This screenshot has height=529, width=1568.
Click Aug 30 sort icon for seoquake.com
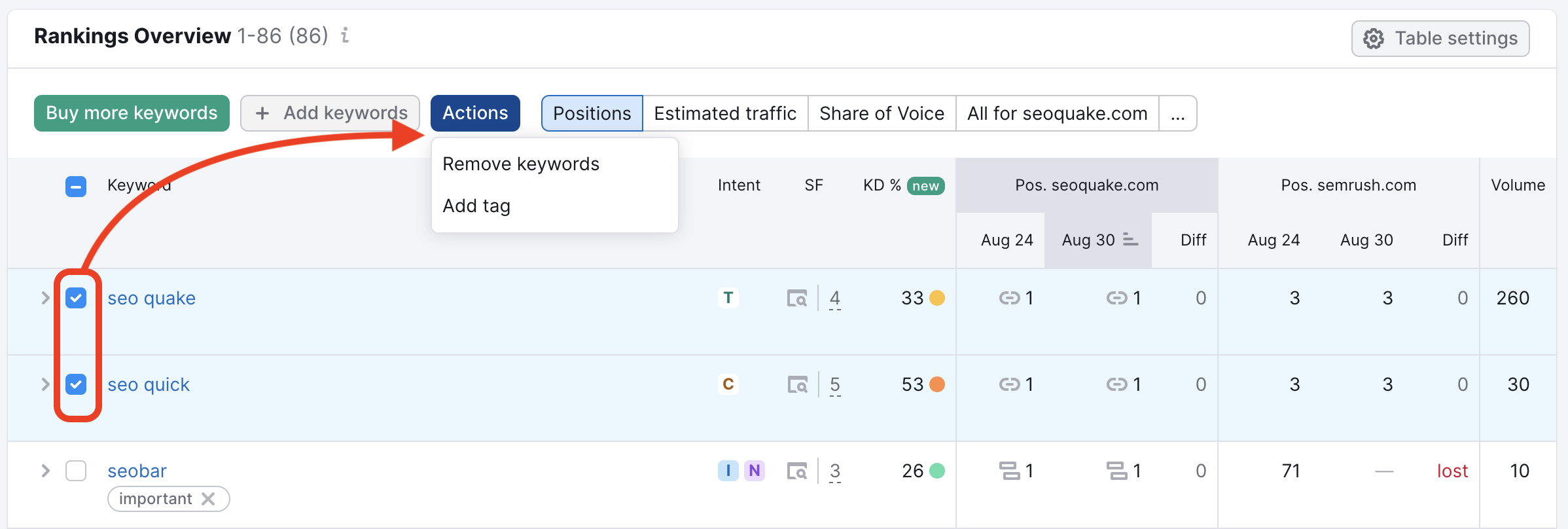(x=1130, y=240)
